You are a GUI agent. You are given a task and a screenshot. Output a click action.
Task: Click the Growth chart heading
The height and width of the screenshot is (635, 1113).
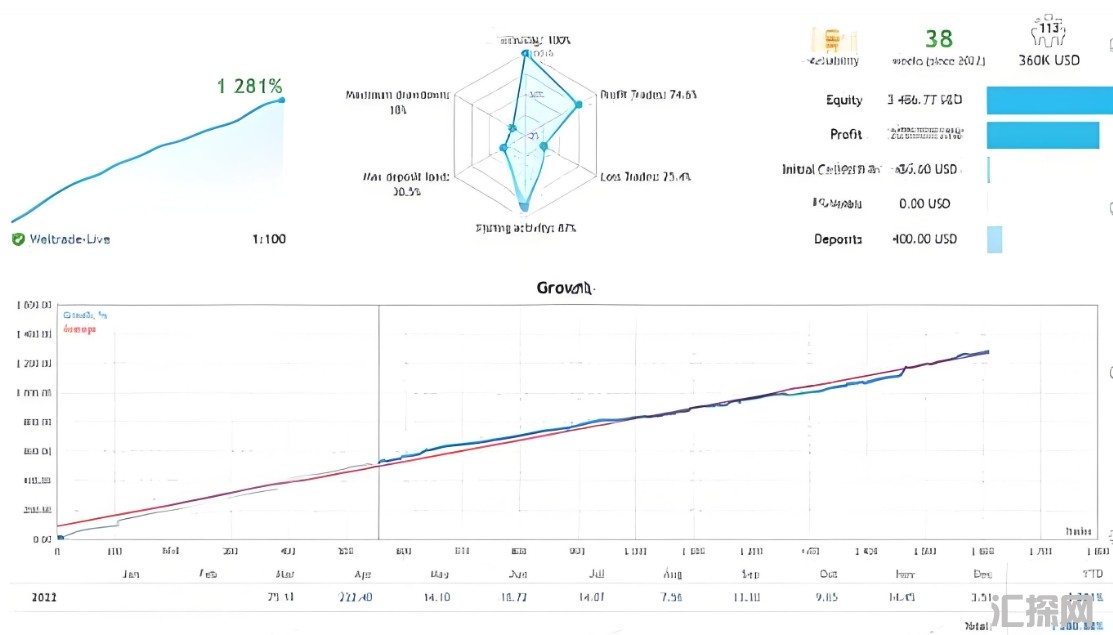coord(564,288)
